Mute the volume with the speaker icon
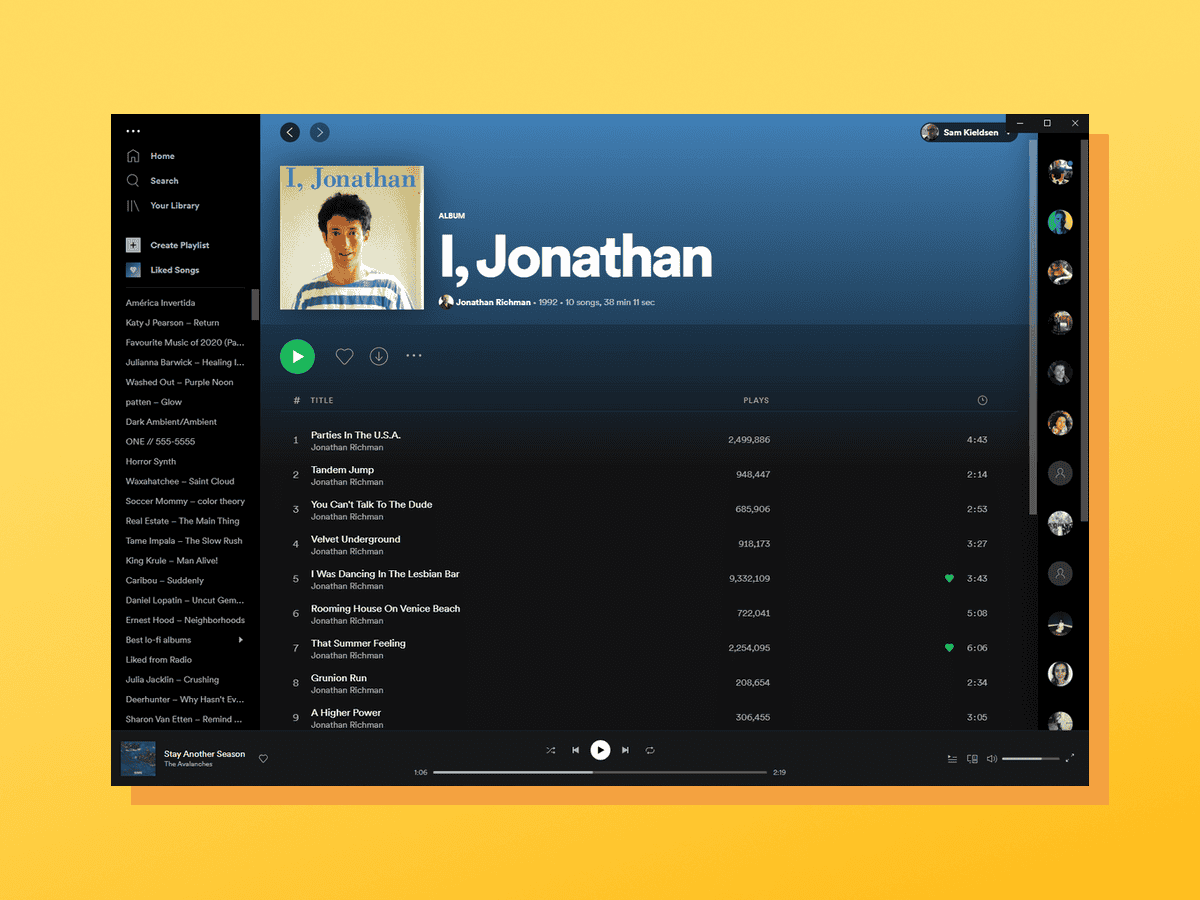The width and height of the screenshot is (1200, 900). pyautogui.click(x=991, y=758)
